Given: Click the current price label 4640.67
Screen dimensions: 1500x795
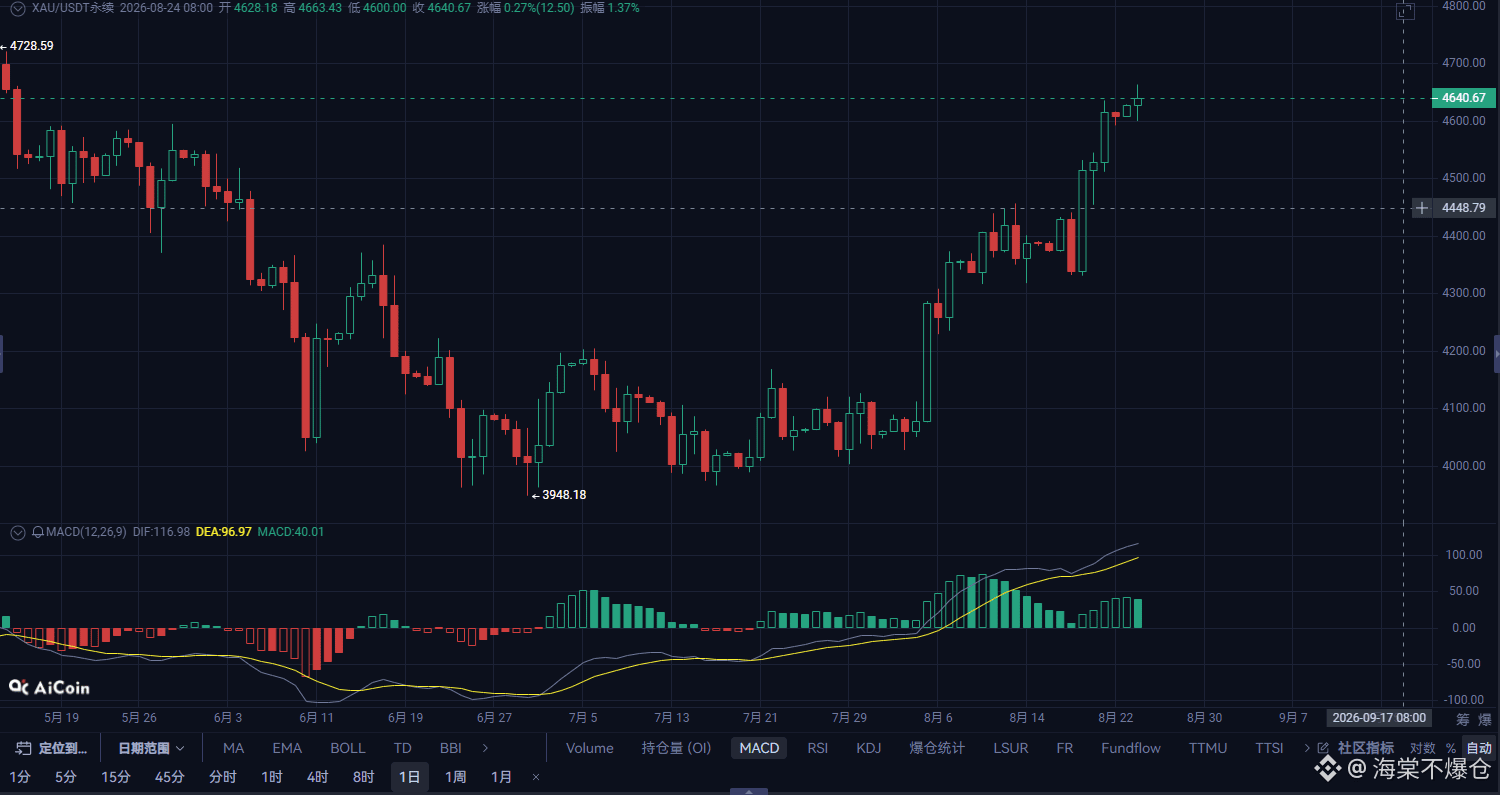Looking at the screenshot, I should [1464, 98].
